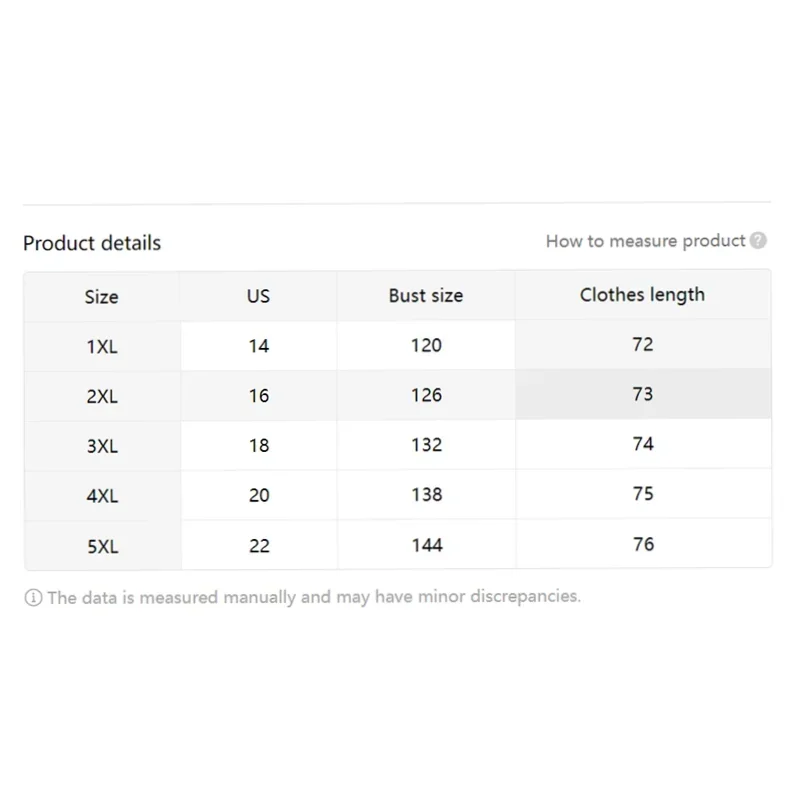Screen dimensions: 800x800
Task: Click the Size column header
Action: point(102,296)
